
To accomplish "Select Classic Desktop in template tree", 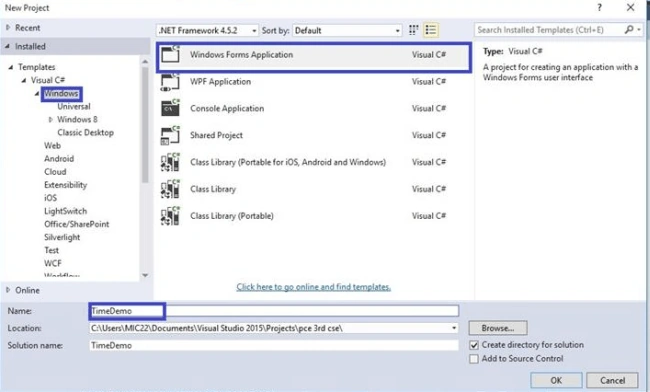I will click(x=85, y=133).
